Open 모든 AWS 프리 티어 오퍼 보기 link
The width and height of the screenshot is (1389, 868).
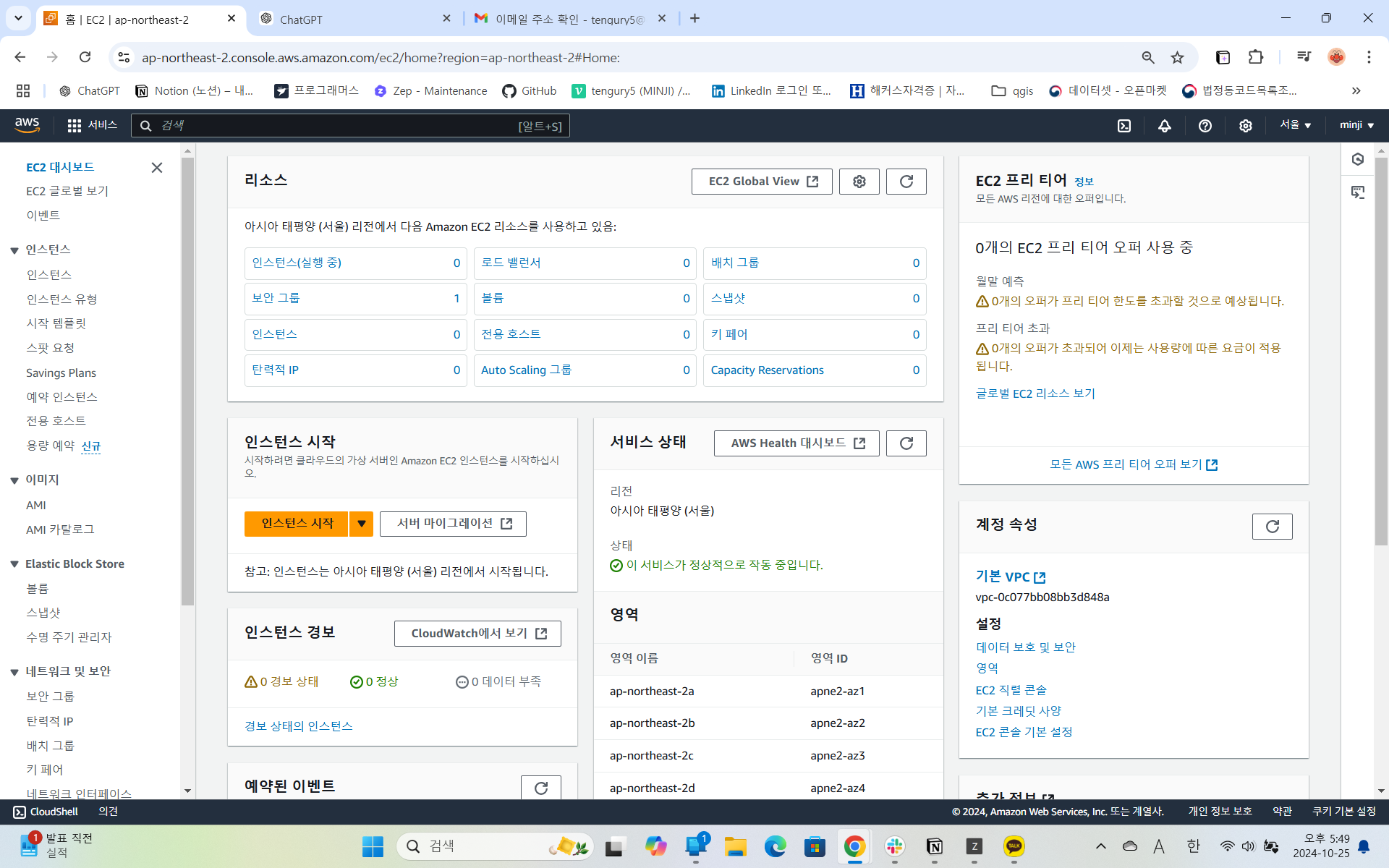[x=1134, y=464]
